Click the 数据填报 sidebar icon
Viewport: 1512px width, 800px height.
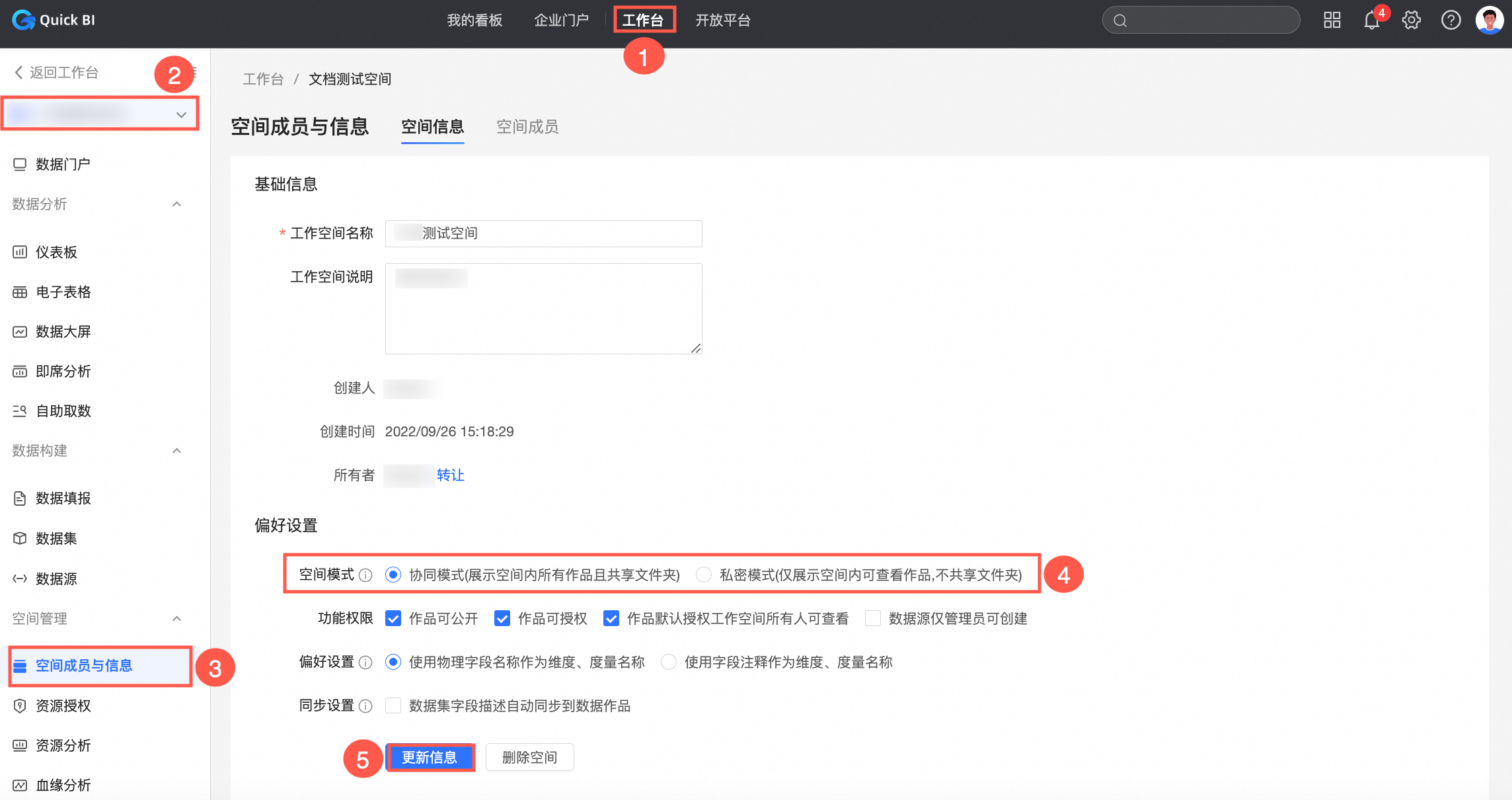pyautogui.click(x=20, y=499)
